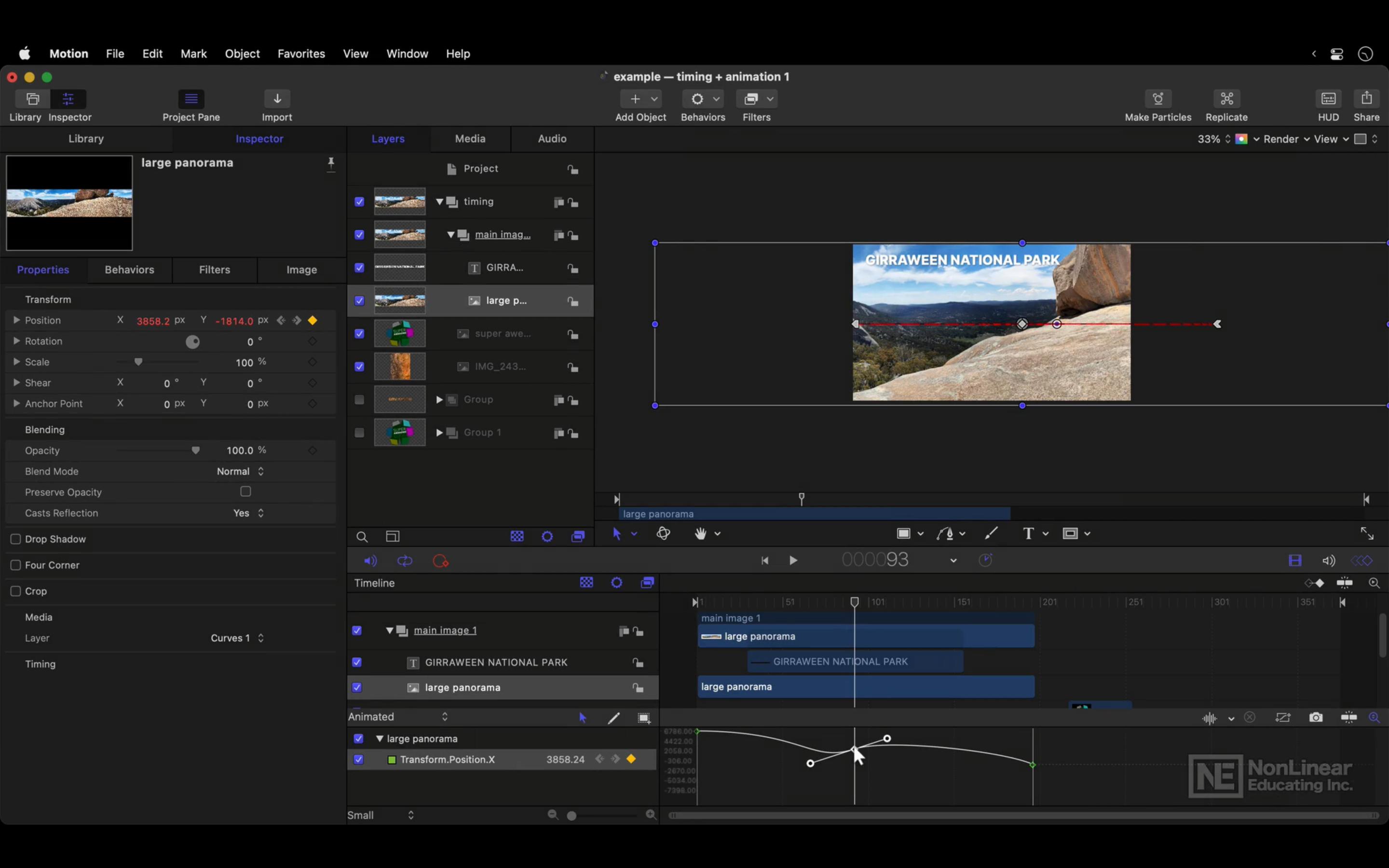Click the Opacity slider

click(158, 451)
